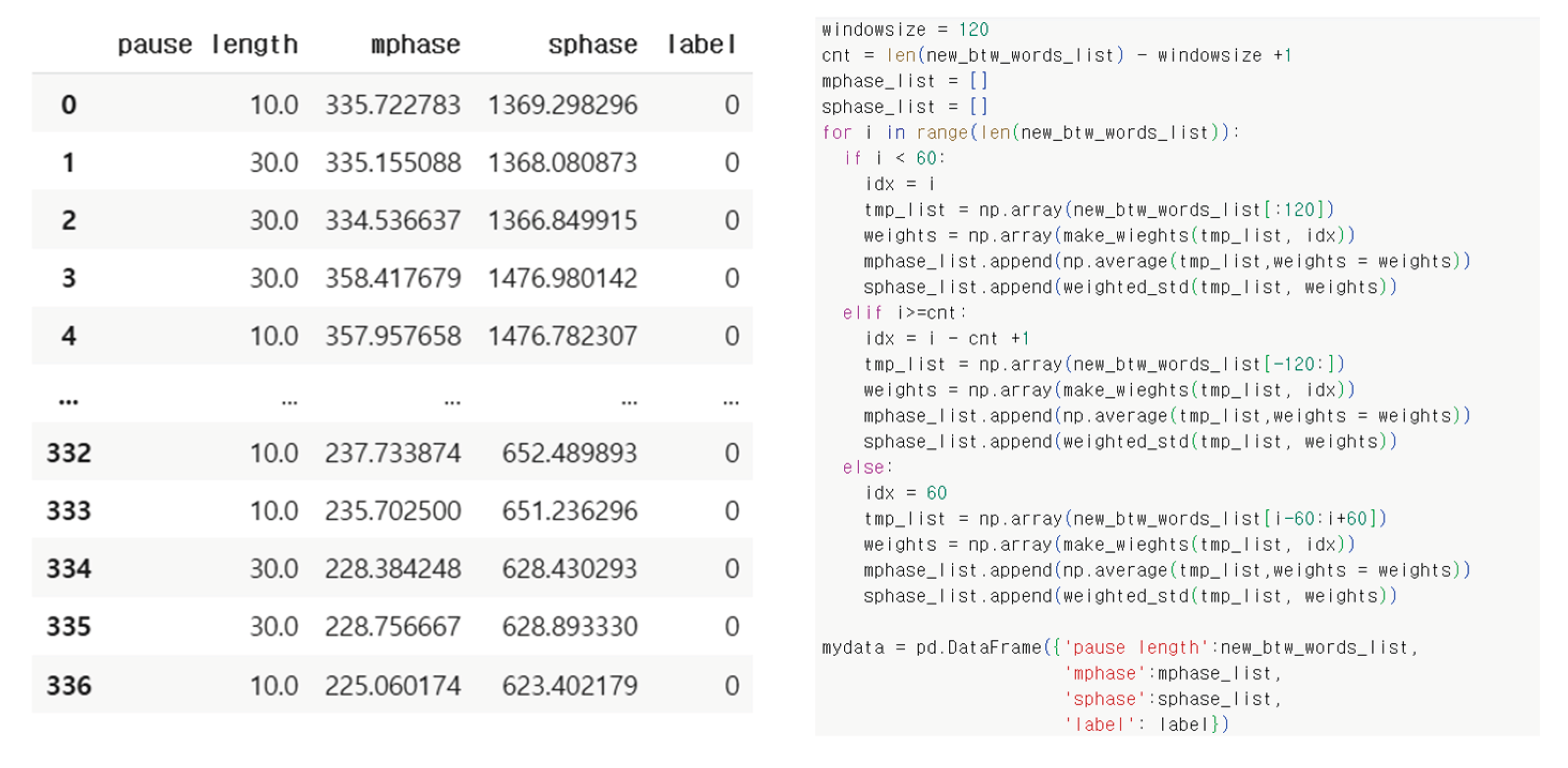Click mphase value 357.957658

pos(393,336)
